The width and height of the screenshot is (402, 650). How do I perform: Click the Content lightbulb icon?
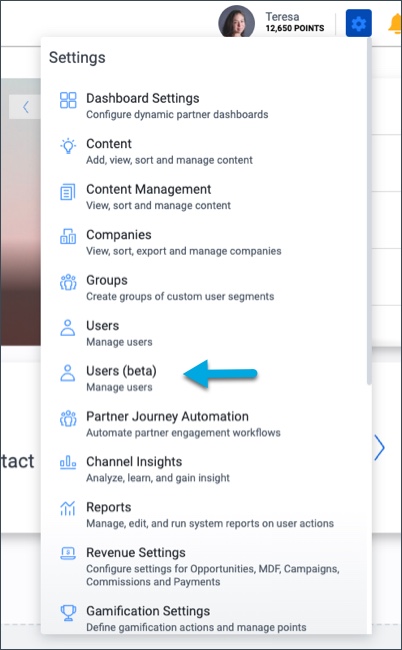pyautogui.click(x=68, y=146)
